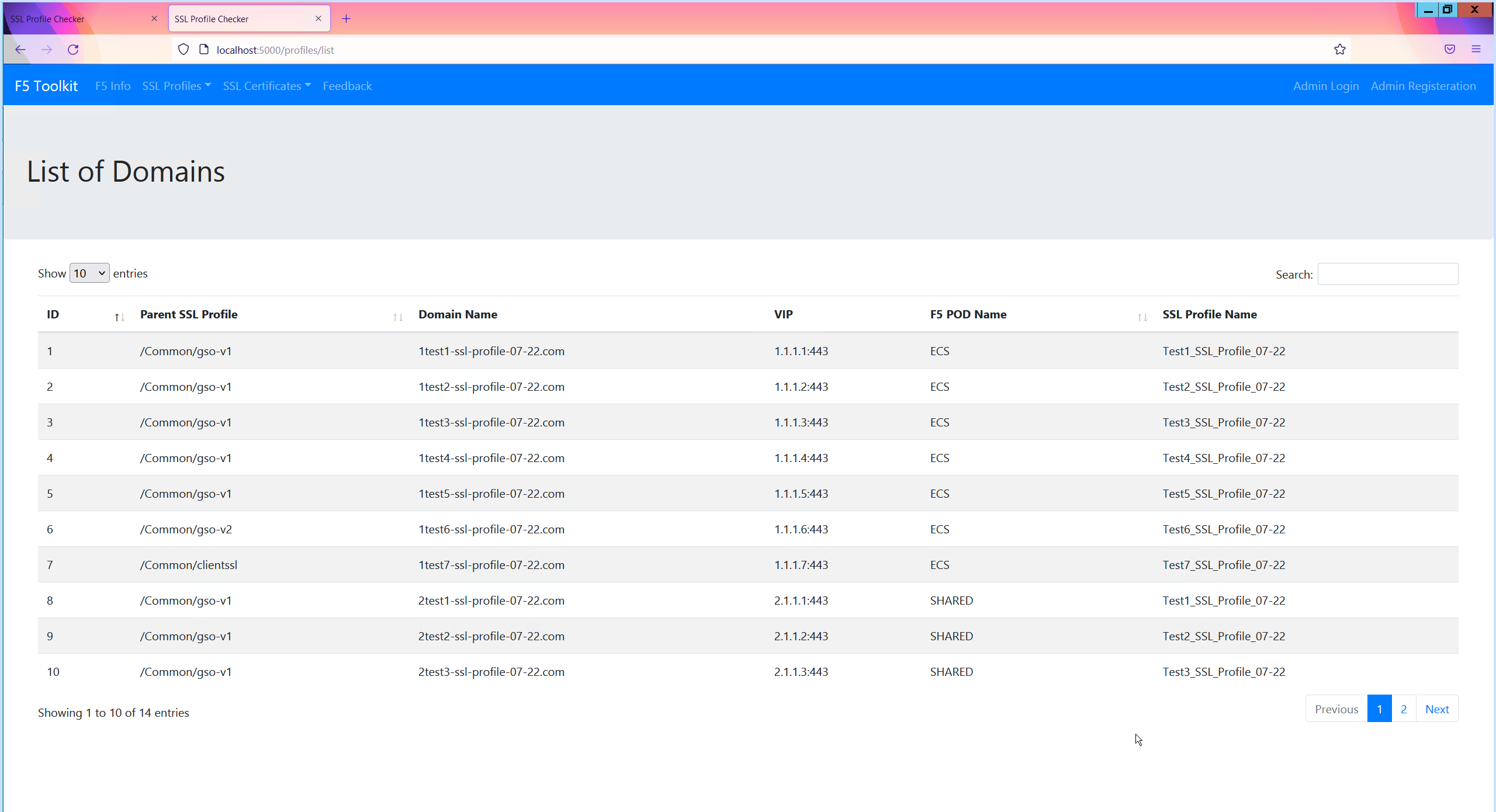The image size is (1496, 812).
Task: Open Pocket save icon in toolbar
Action: 1449,50
